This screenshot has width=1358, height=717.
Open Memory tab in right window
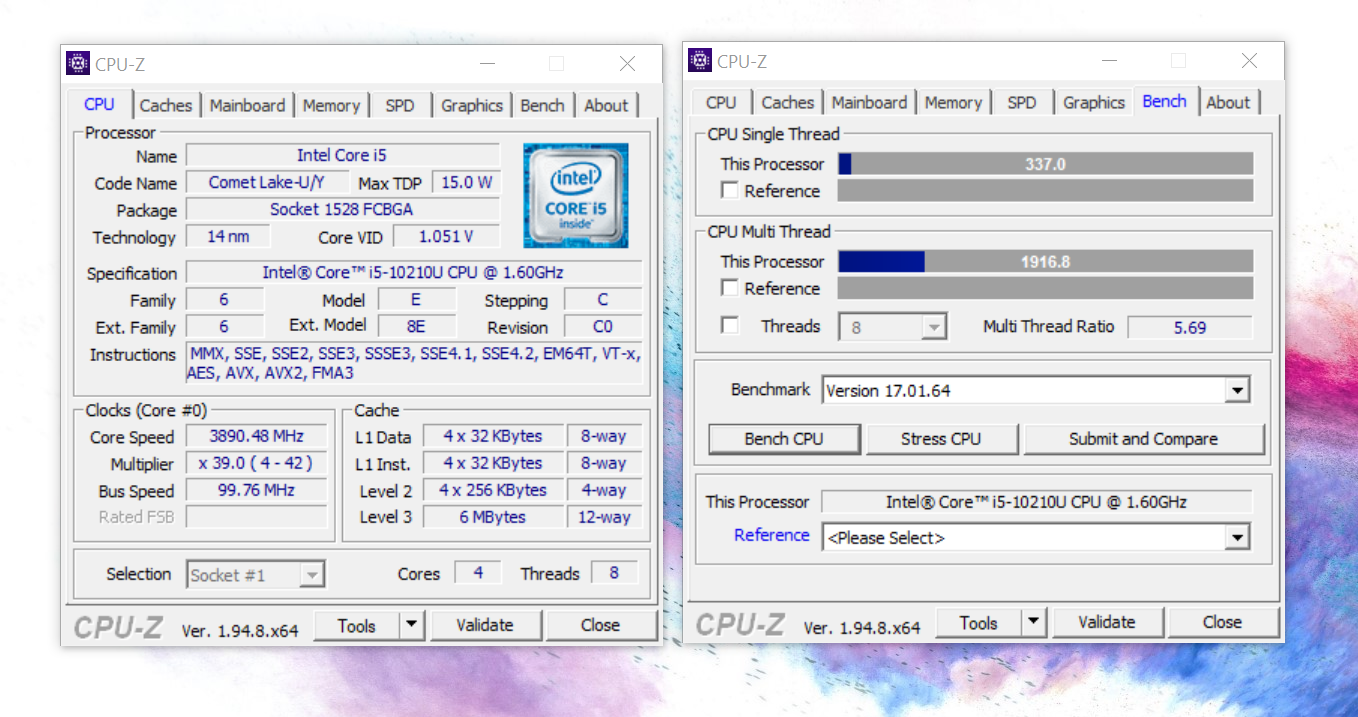coord(953,103)
